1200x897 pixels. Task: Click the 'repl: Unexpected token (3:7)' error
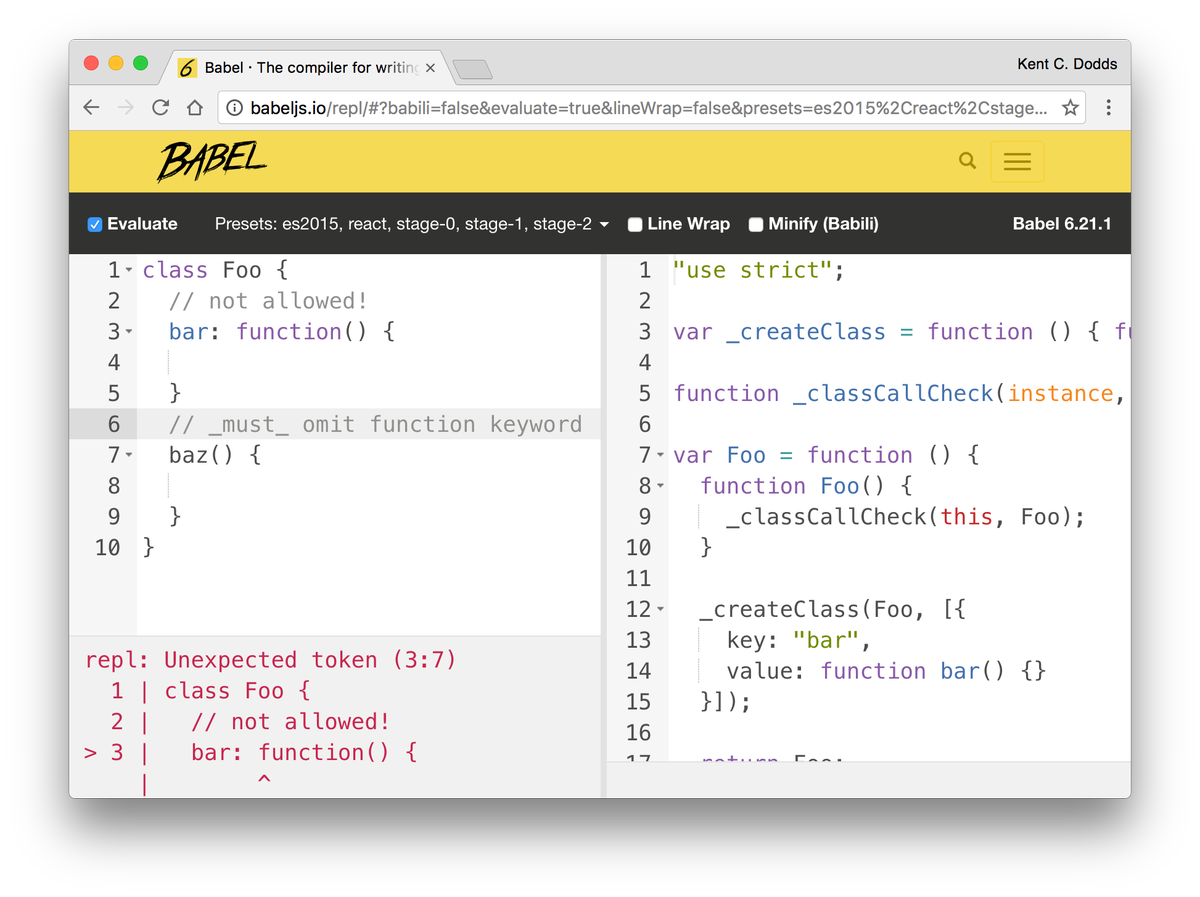click(270, 660)
